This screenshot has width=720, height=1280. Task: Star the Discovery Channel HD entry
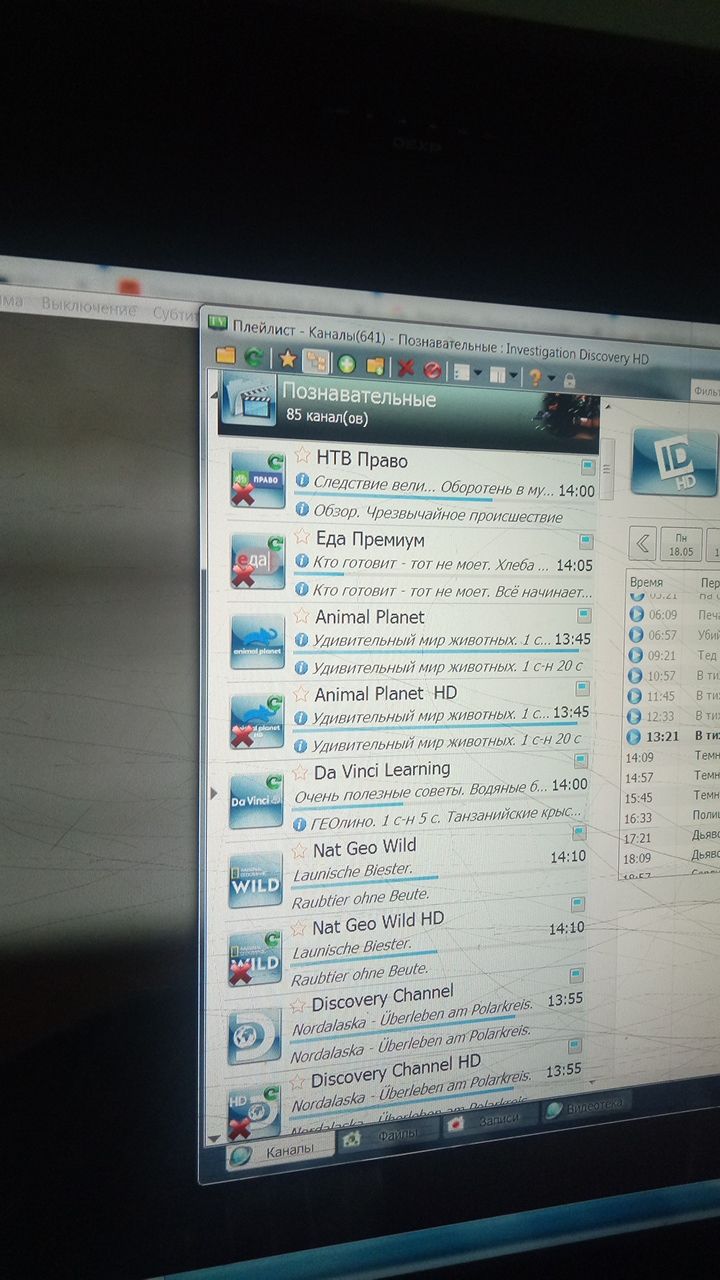(x=296, y=1081)
